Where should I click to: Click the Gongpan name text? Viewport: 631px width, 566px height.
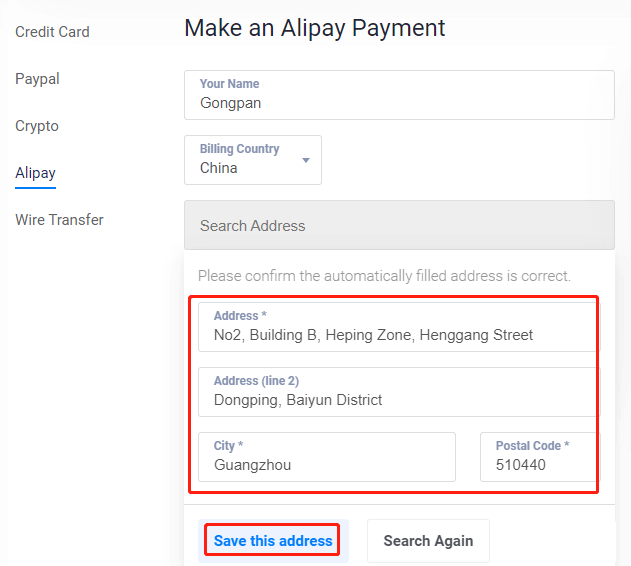pyautogui.click(x=231, y=102)
